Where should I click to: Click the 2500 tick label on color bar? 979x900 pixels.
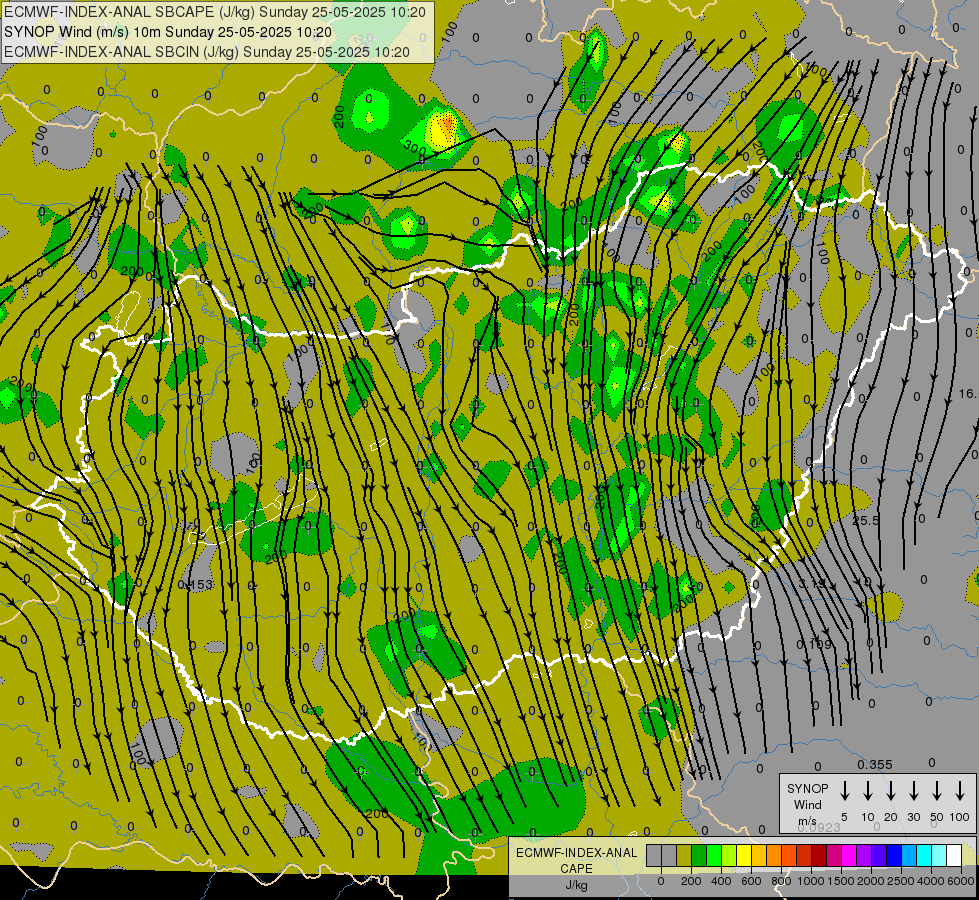(901, 881)
